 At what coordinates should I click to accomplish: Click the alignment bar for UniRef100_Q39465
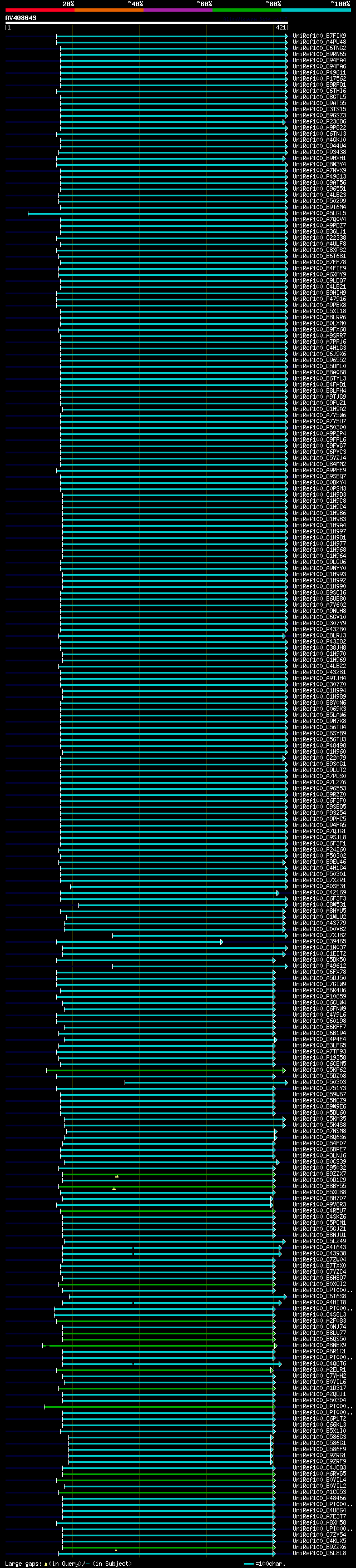coord(140,942)
